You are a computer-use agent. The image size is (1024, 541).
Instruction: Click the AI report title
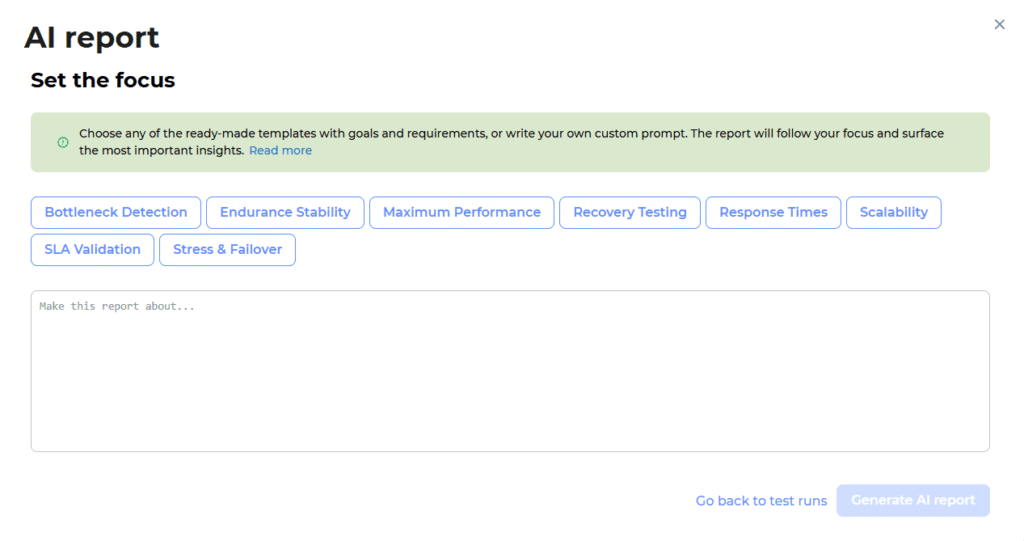(92, 38)
